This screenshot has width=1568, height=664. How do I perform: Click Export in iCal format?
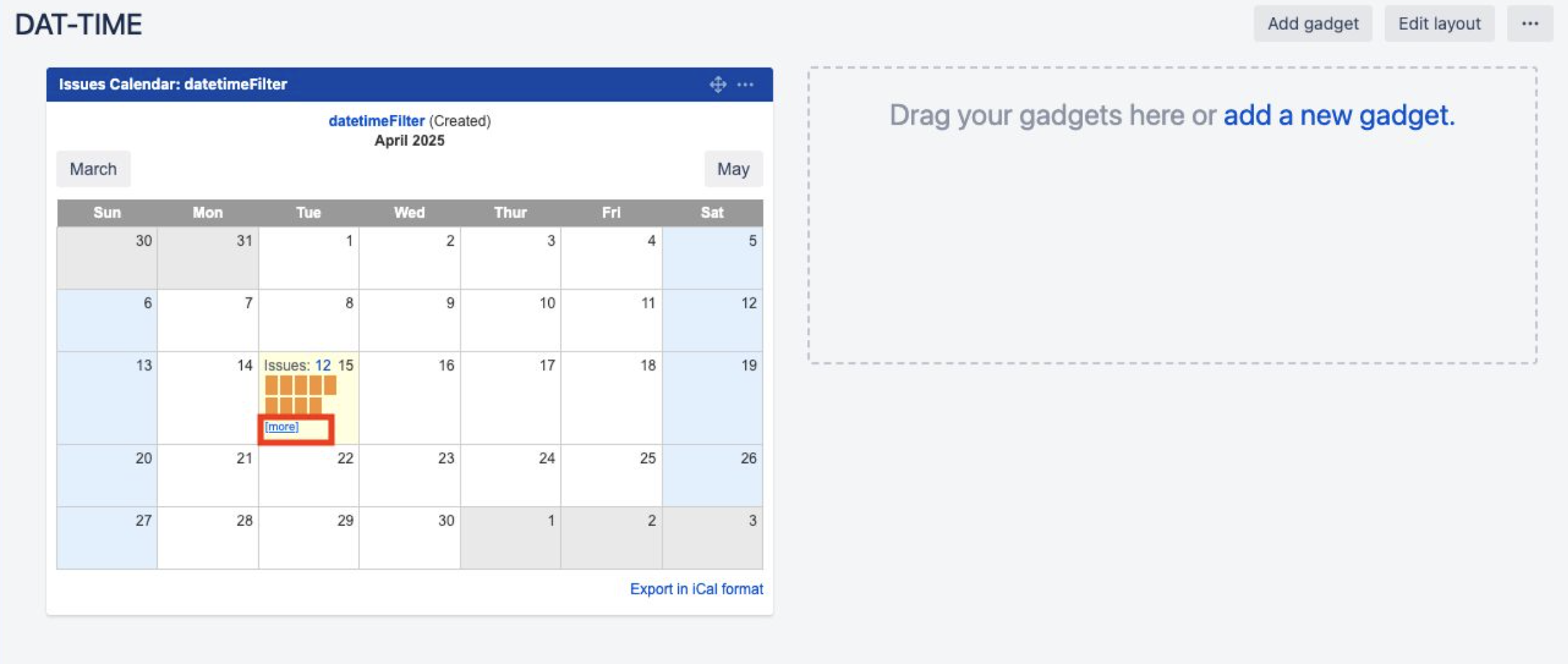pos(696,589)
